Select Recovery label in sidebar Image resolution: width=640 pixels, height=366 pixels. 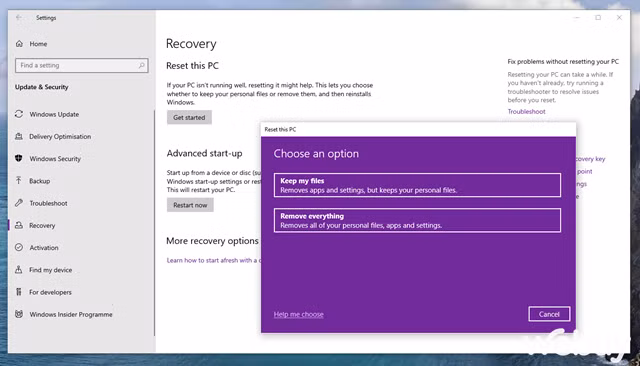click(x=42, y=225)
